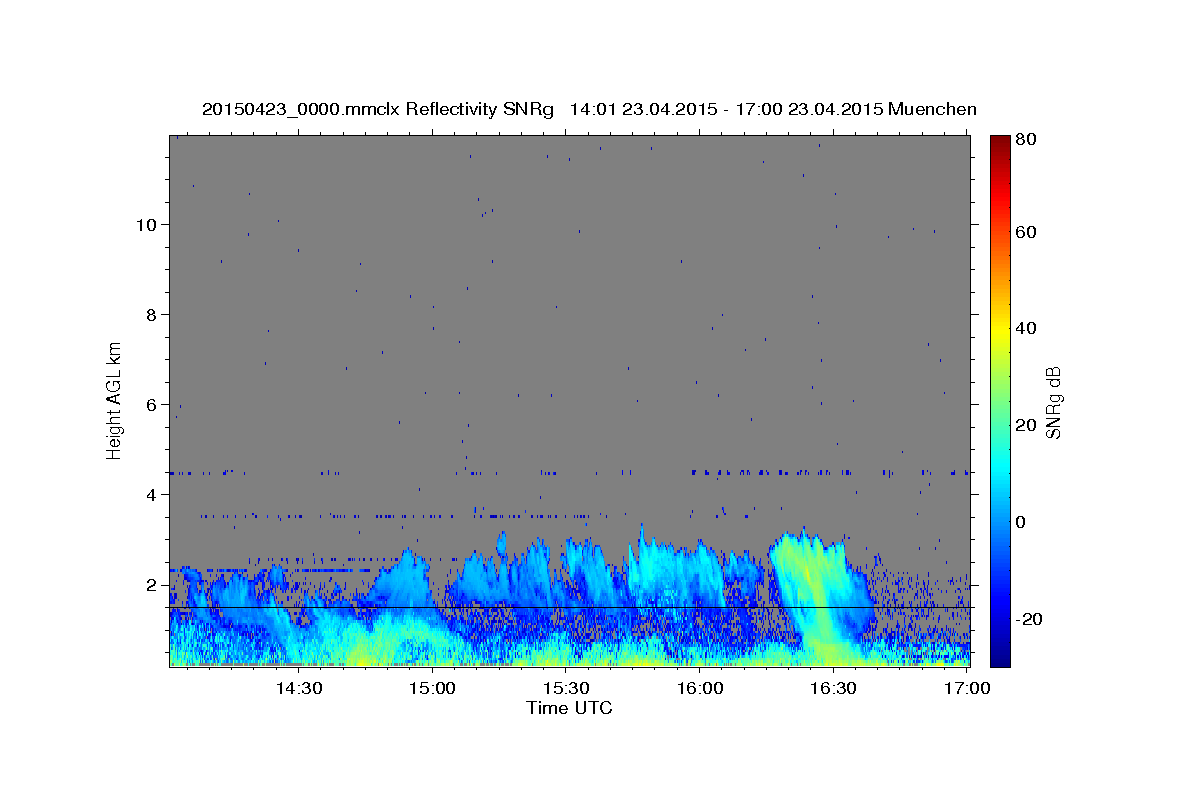This screenshot has height=800, width=1200.
Task: Click the 15:00 time tick label
Action: click(x=432, y=688)
